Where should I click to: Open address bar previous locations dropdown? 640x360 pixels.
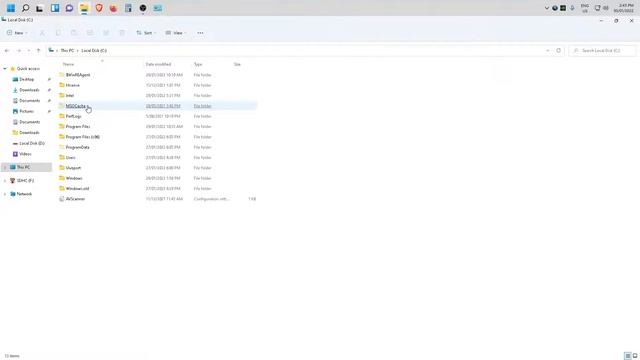(x=547, y=51)
